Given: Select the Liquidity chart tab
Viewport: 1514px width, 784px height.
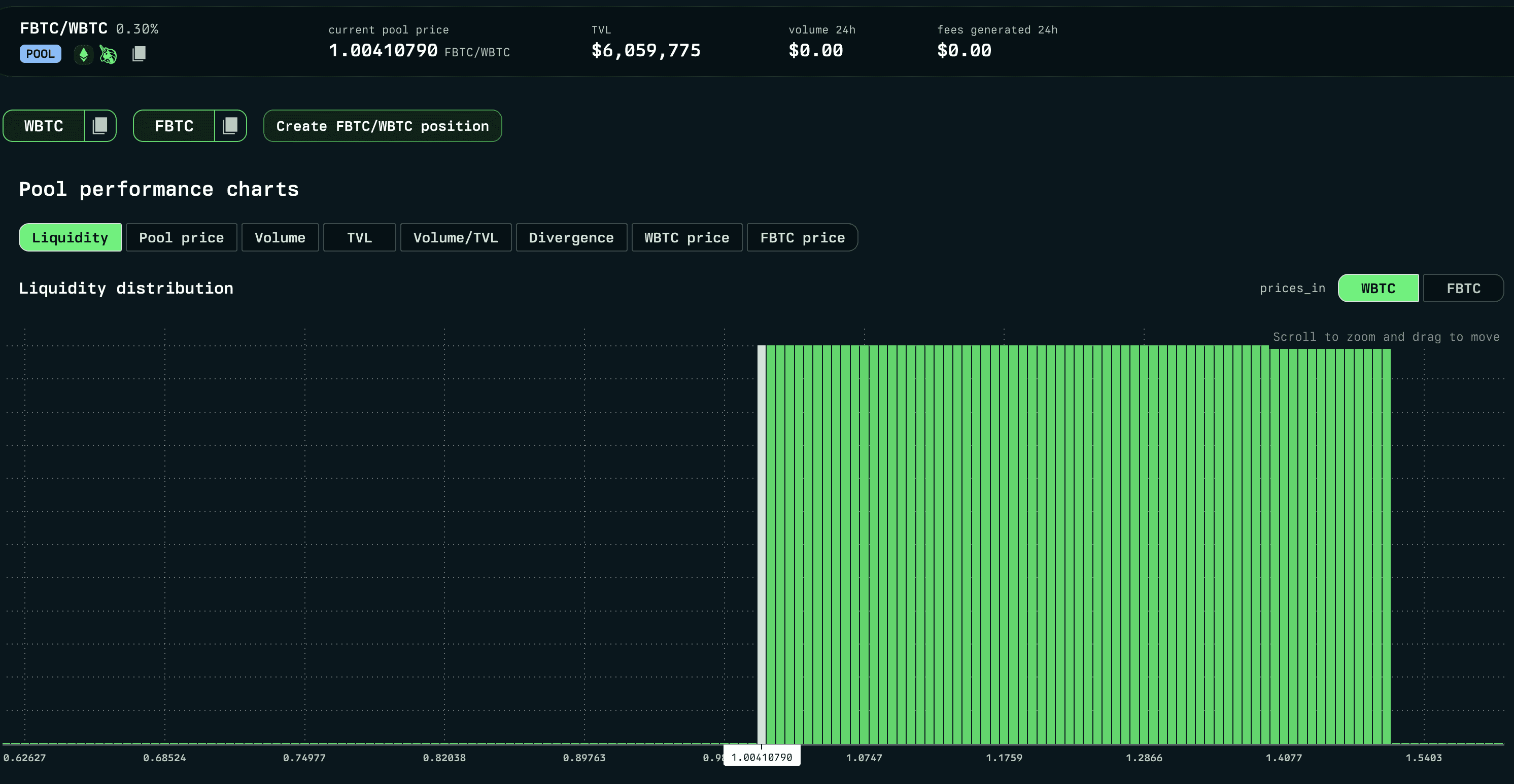Looking at the screenshot, I should pyautogui.click(x=70, y=237).
